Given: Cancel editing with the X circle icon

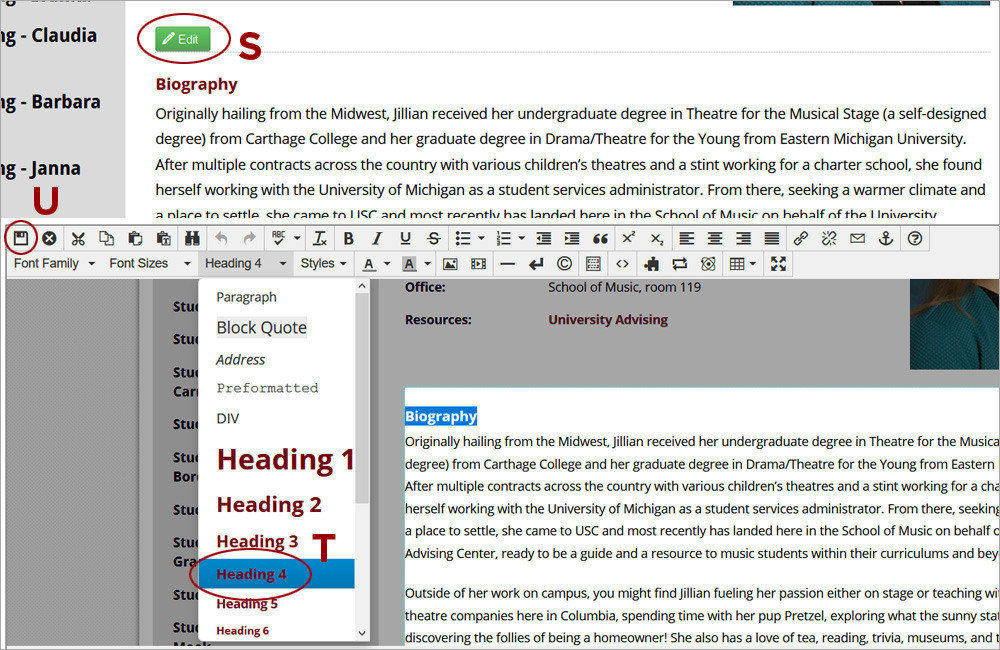Looking at the screenshot, I should [x=49, y=239].
